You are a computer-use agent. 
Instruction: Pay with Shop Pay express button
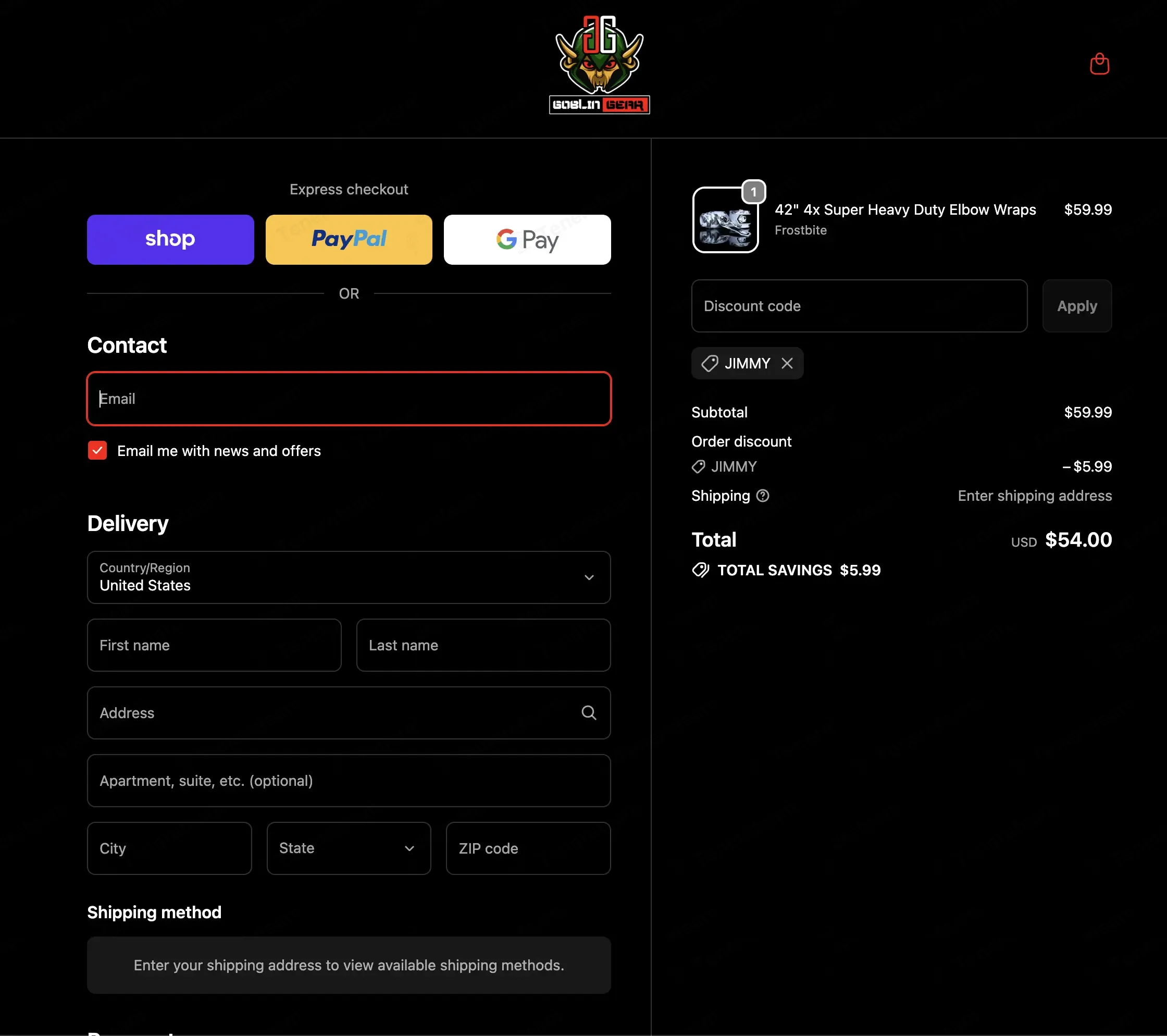170,239
